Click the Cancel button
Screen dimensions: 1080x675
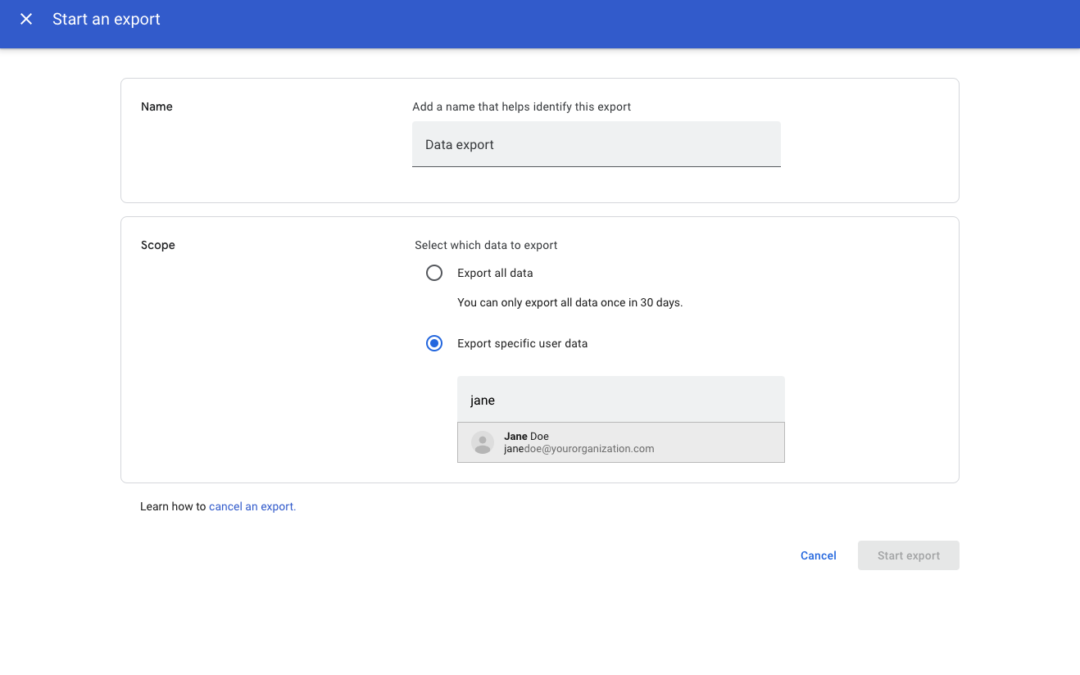(818, 555)
